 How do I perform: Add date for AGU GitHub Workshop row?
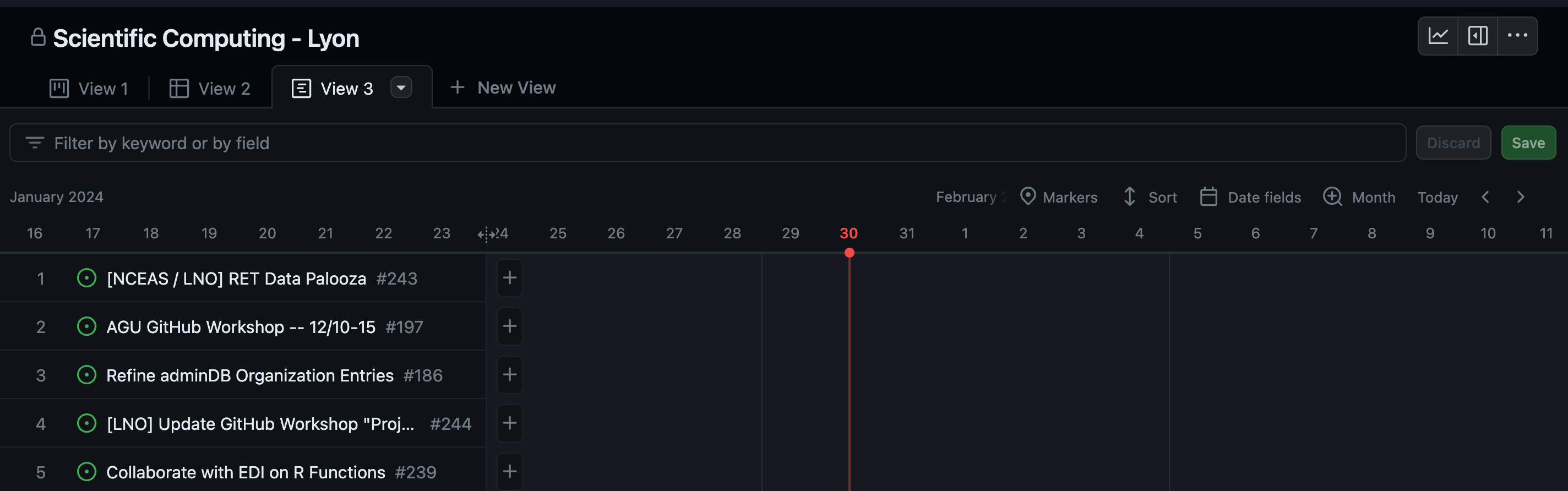(509, 326)
